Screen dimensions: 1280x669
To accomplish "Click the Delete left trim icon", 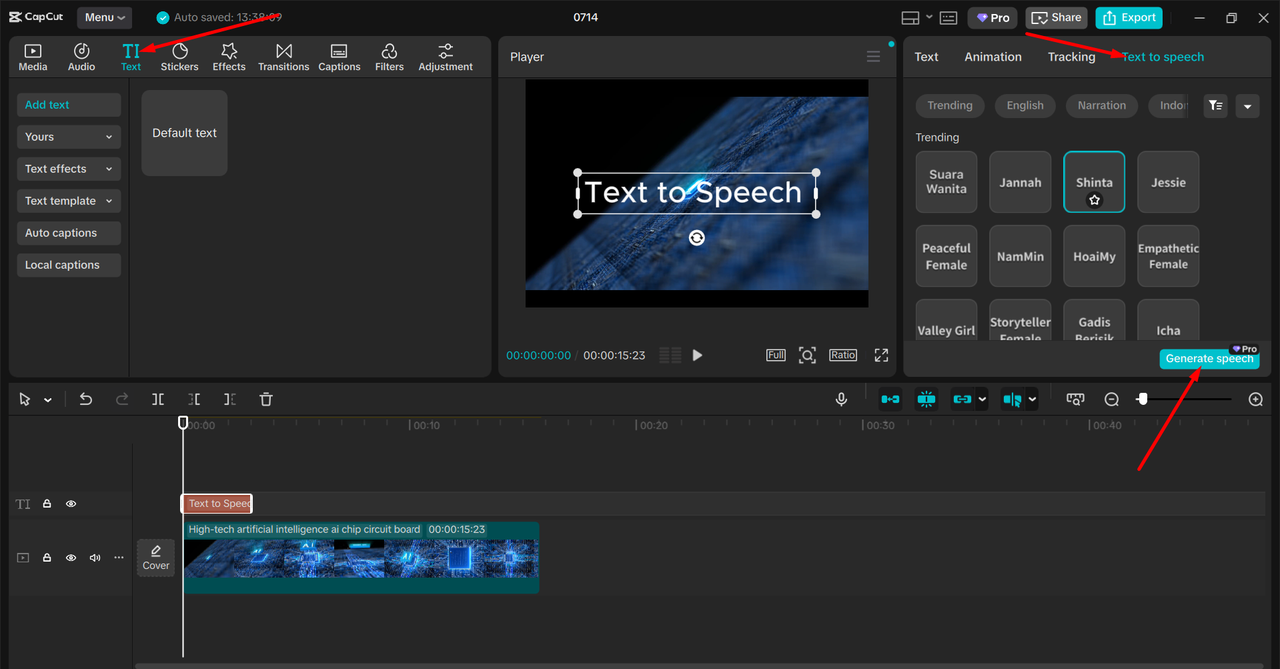I will point(194,399).
